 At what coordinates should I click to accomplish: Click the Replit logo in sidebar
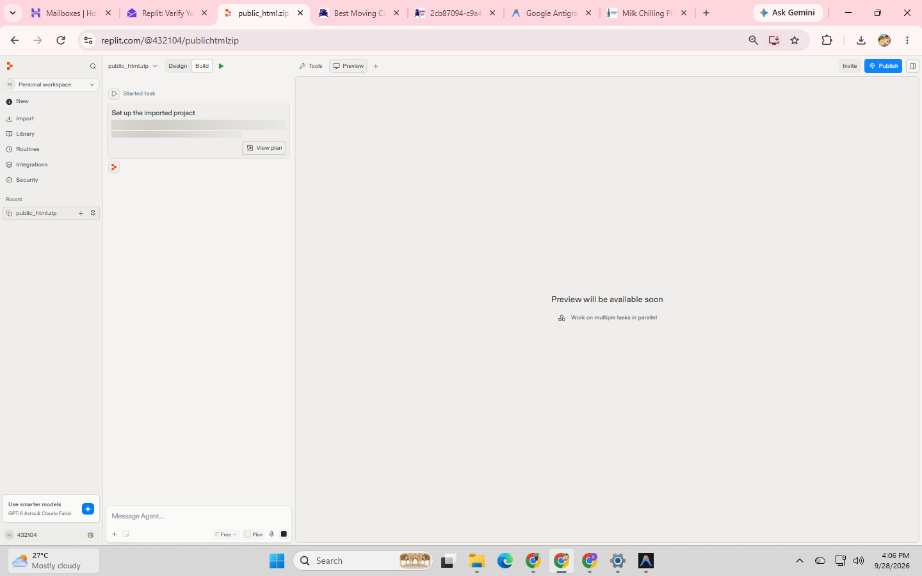(x=9, y=66)
